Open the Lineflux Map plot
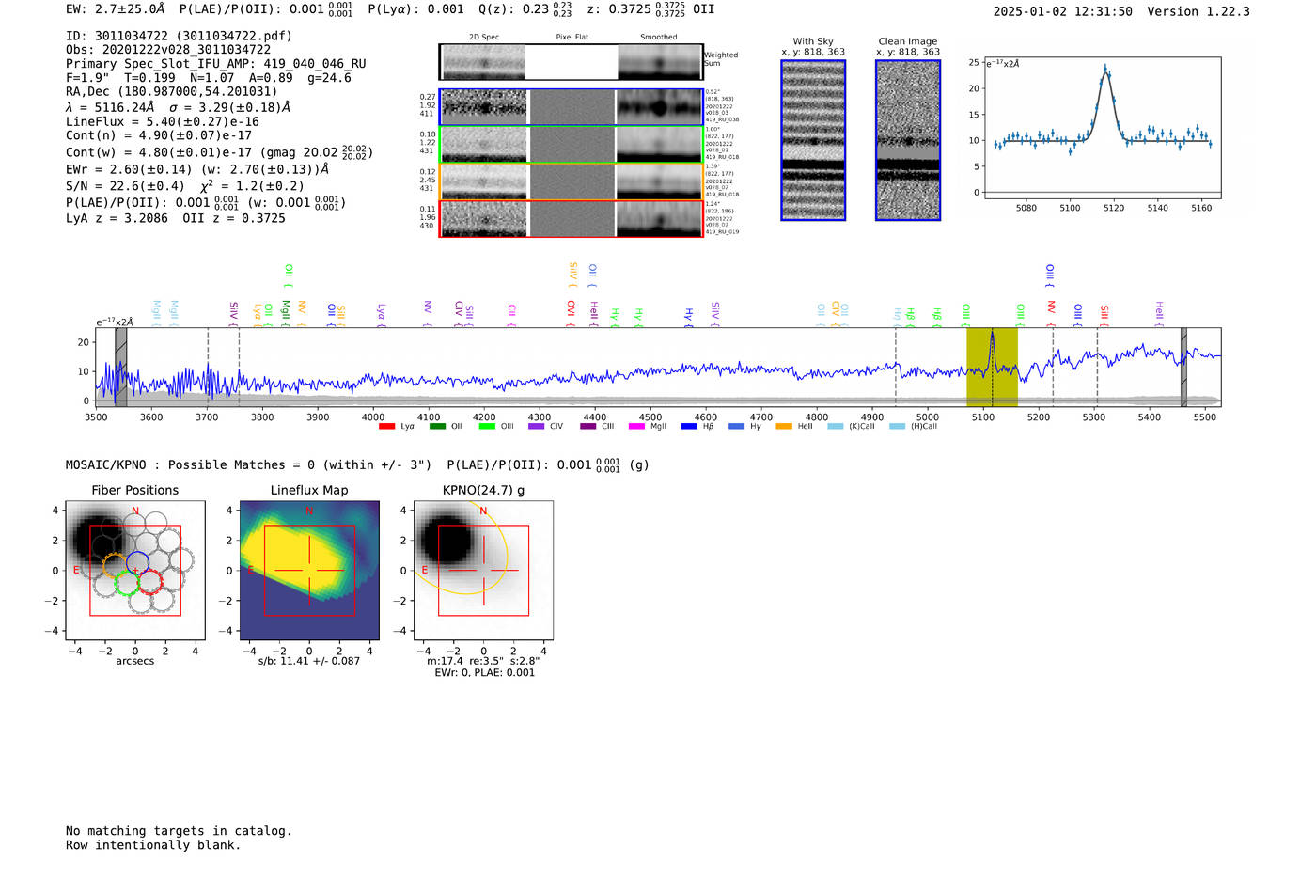The width and height of the screenshot is (1316, 896). (x=309, y=571)
